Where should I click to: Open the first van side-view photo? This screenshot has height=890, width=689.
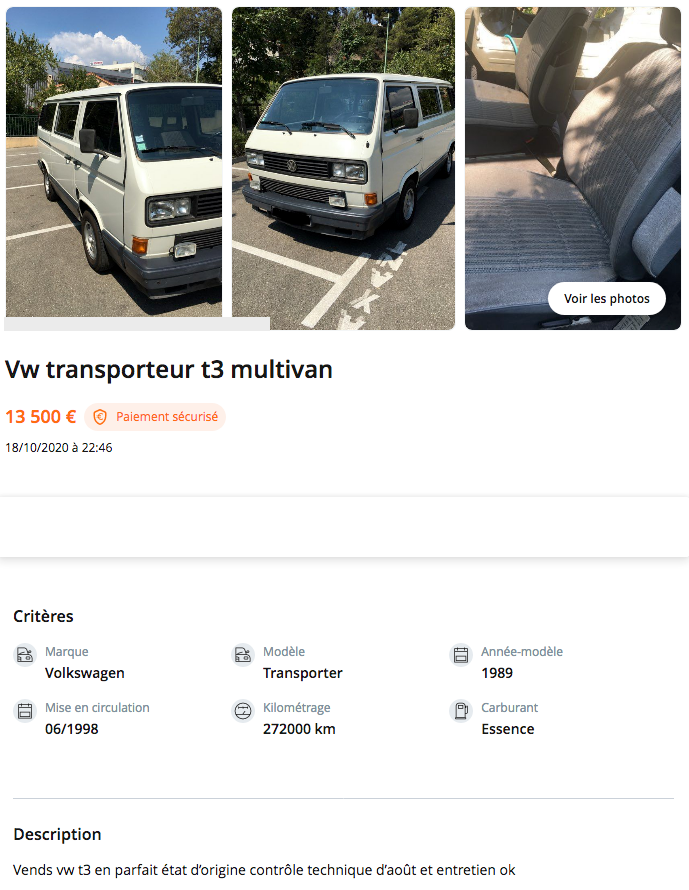114,162
